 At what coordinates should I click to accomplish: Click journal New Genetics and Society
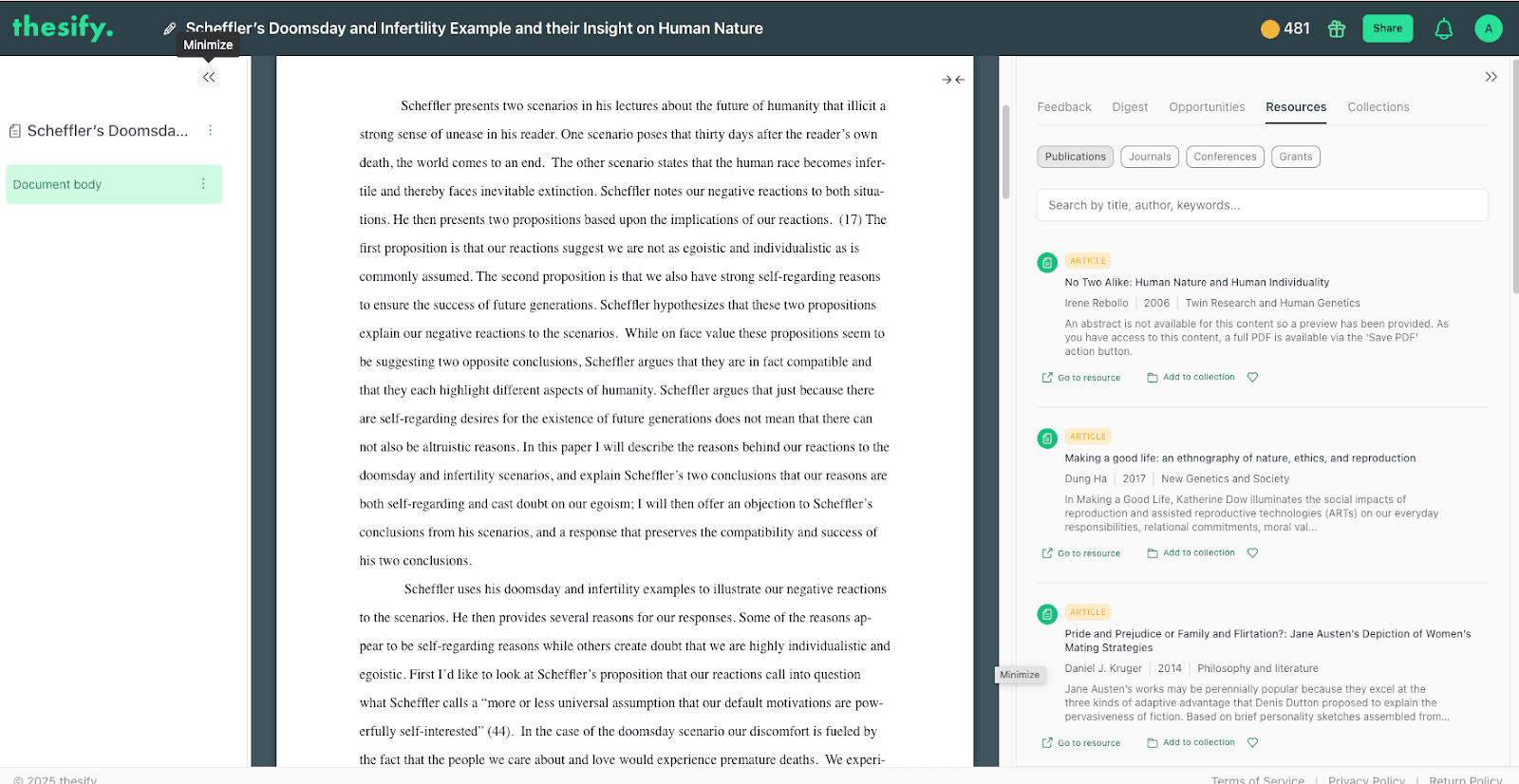click(1225, 479)
